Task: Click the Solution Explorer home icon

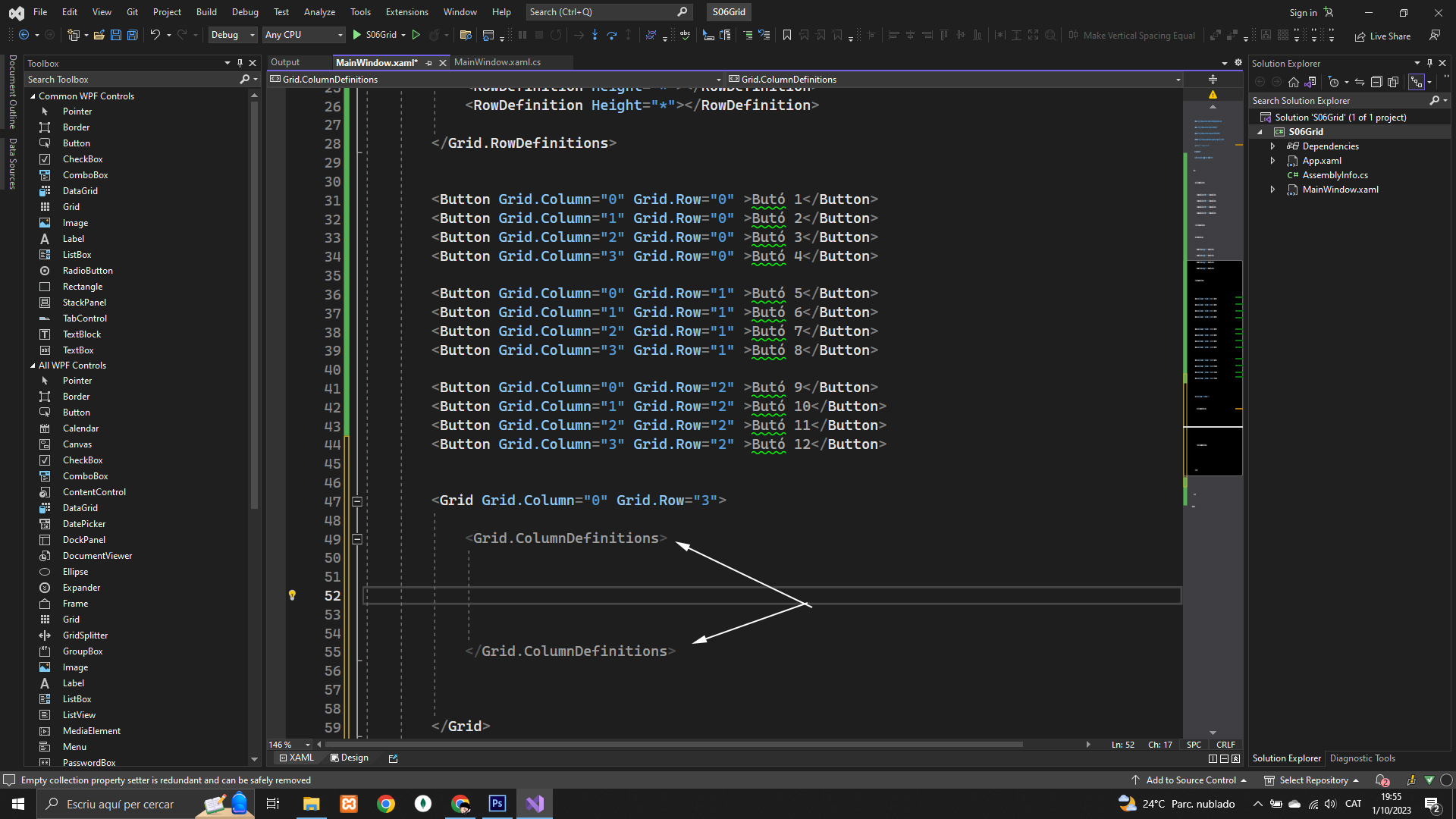Action: coord(1294,82)
